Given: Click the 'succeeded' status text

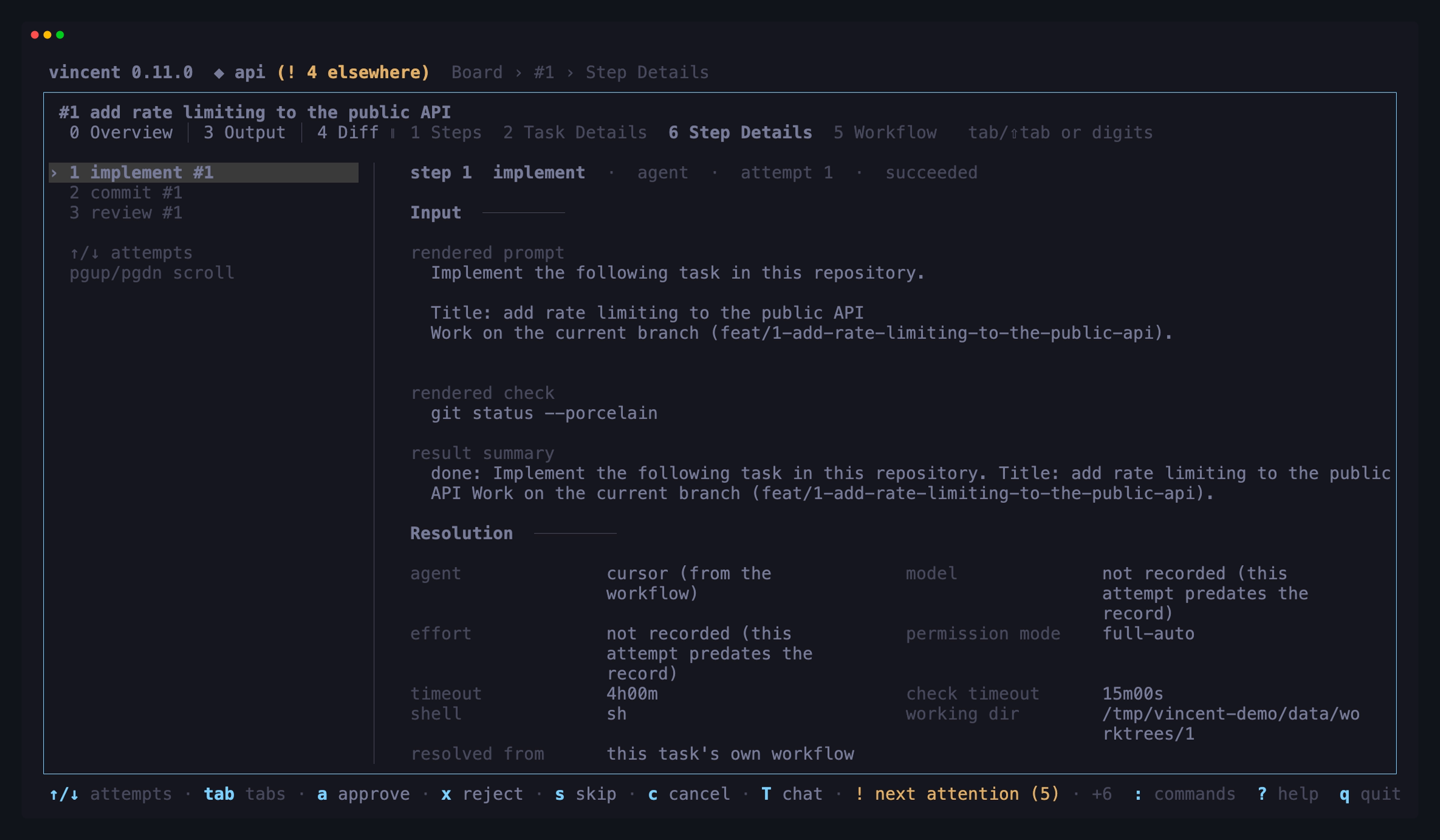Looking at the screenshot, I should [931, 173].
